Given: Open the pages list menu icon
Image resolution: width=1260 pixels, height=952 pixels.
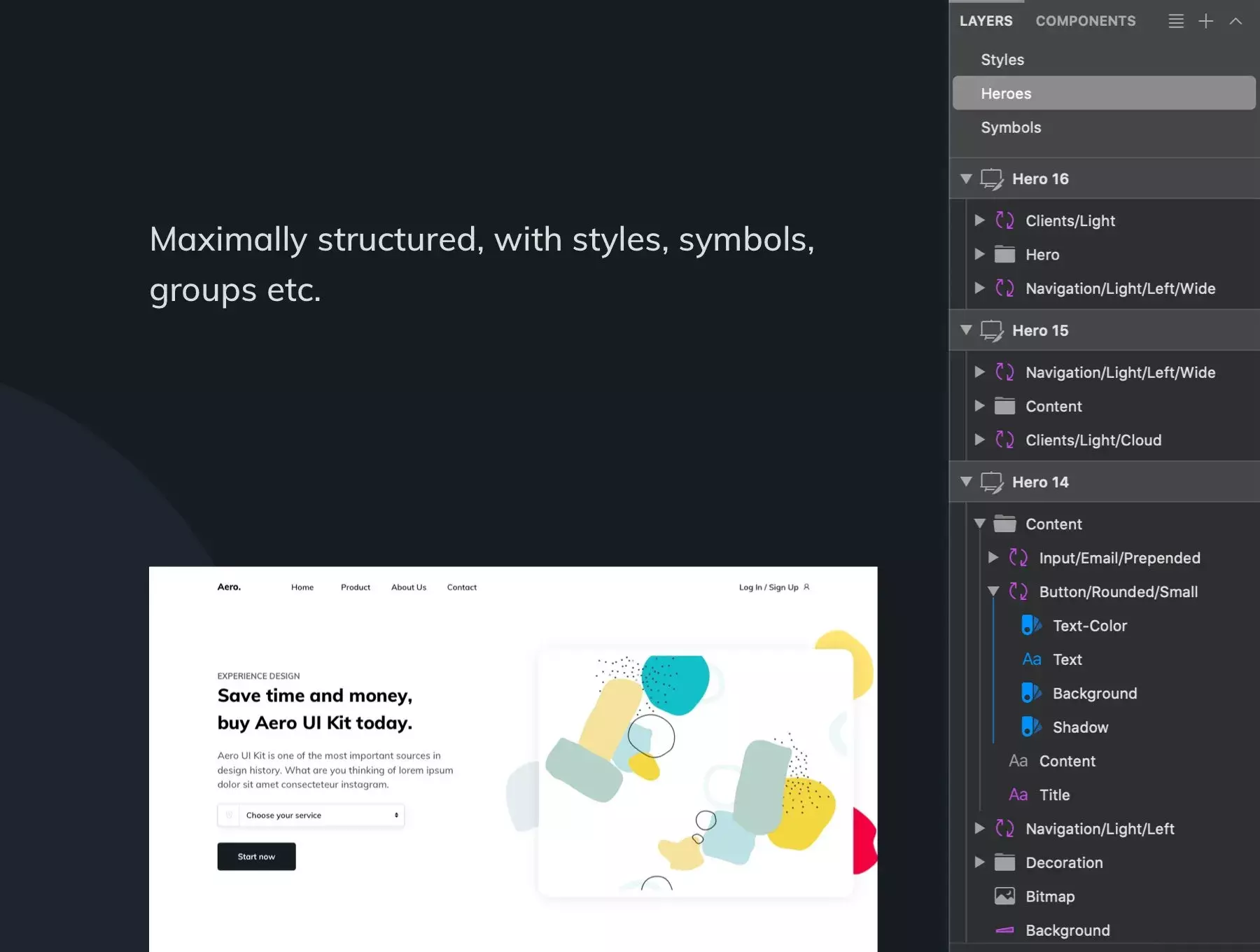Looking at the screenshot, I should coord(1176,21).
